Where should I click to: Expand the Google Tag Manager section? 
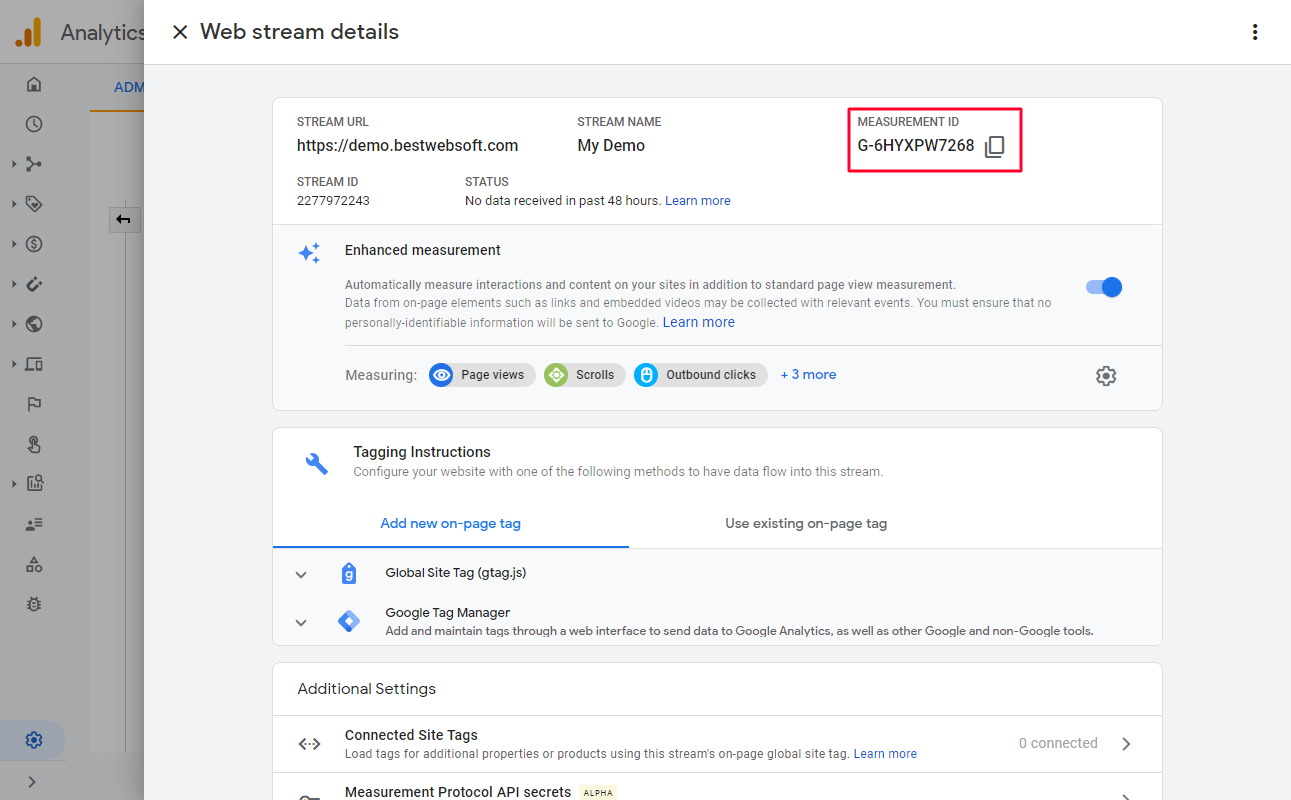point(301,622)
